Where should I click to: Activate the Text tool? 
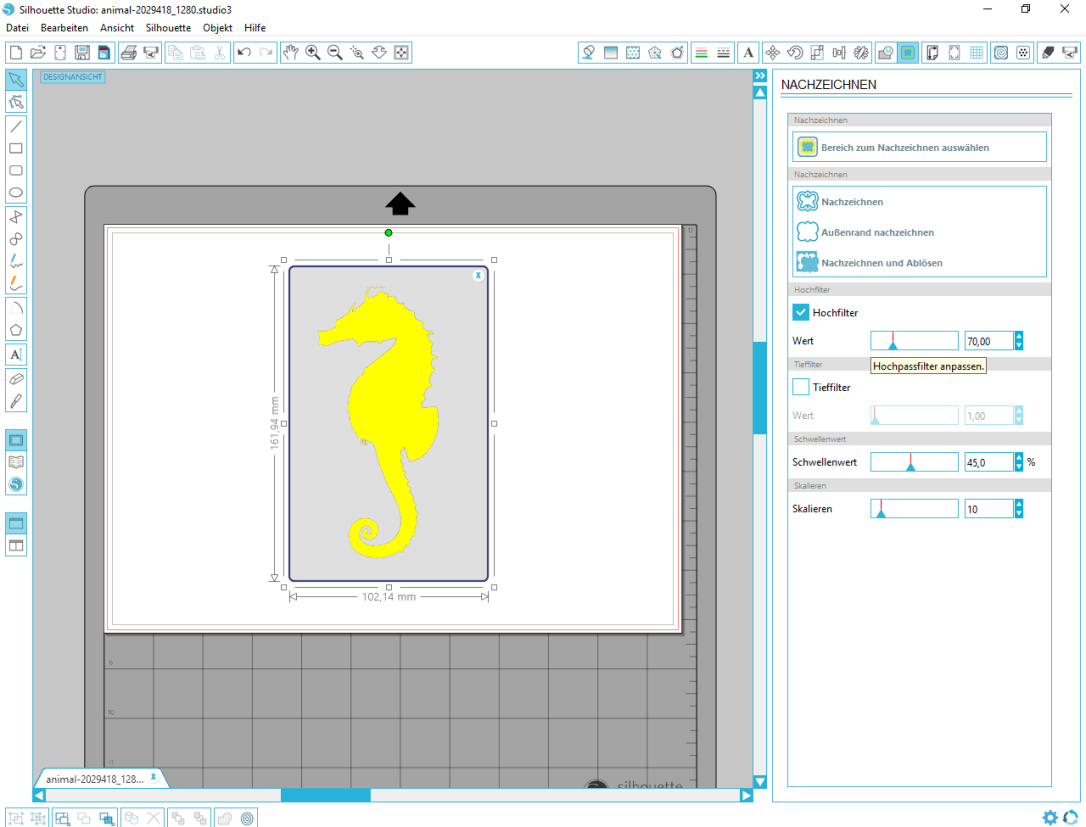pos(16,354)
